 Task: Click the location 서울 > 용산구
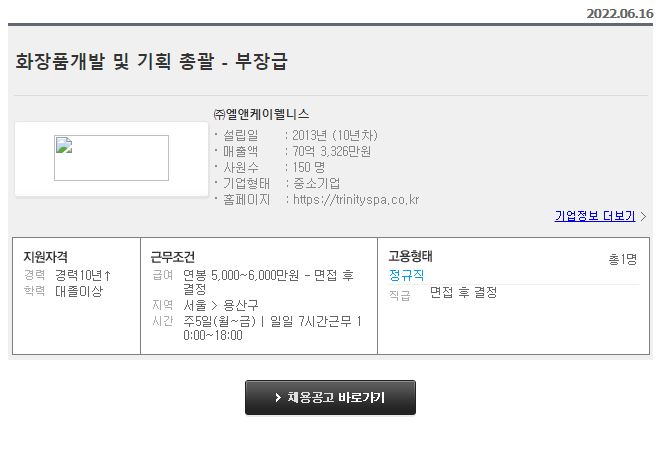[x=221, y=305]
